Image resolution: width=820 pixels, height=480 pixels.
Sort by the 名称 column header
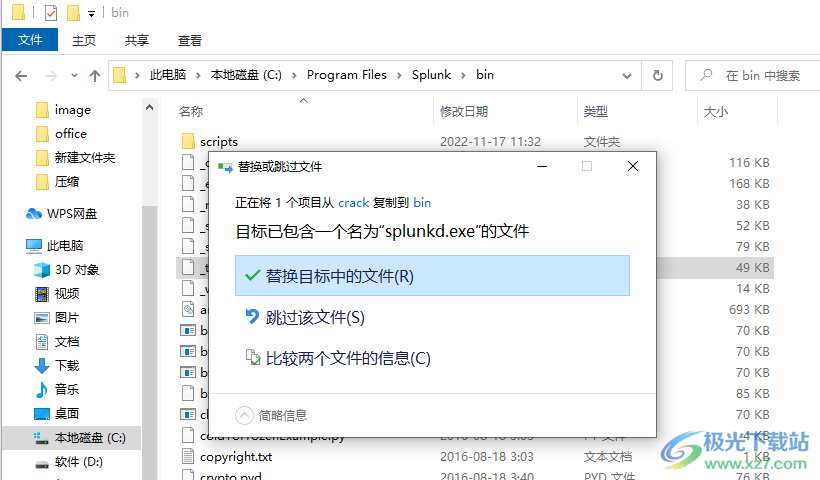pos(191,111)
